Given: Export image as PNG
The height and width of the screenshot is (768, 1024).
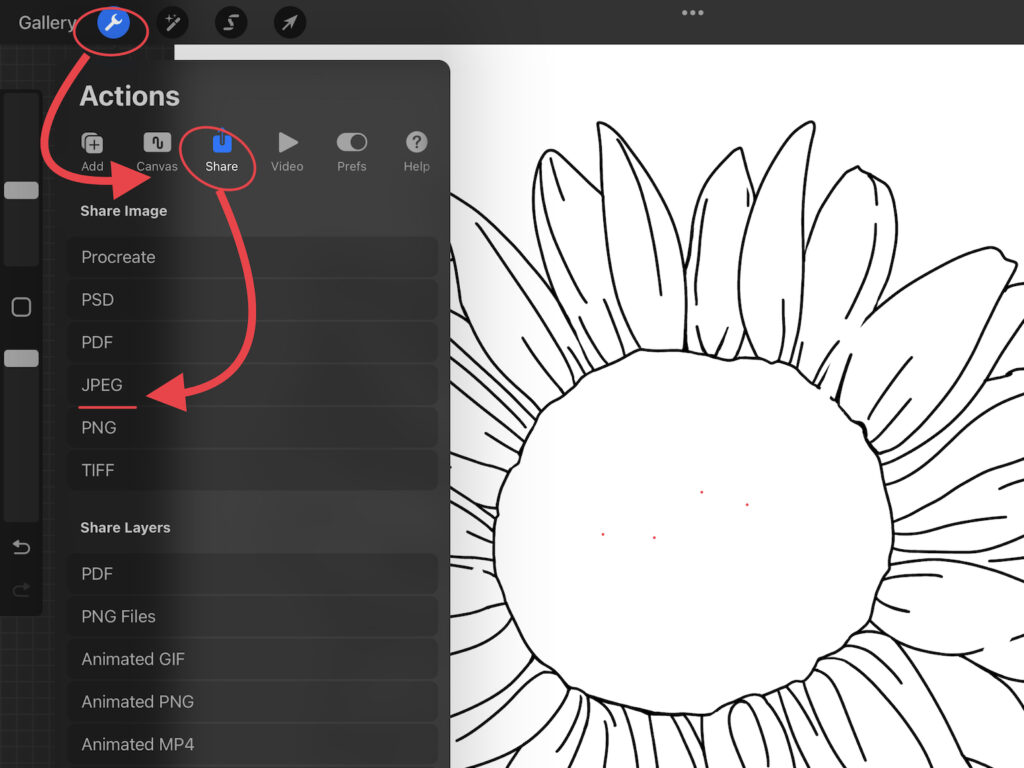Looking at the screenshot, I should pos(253,428).
